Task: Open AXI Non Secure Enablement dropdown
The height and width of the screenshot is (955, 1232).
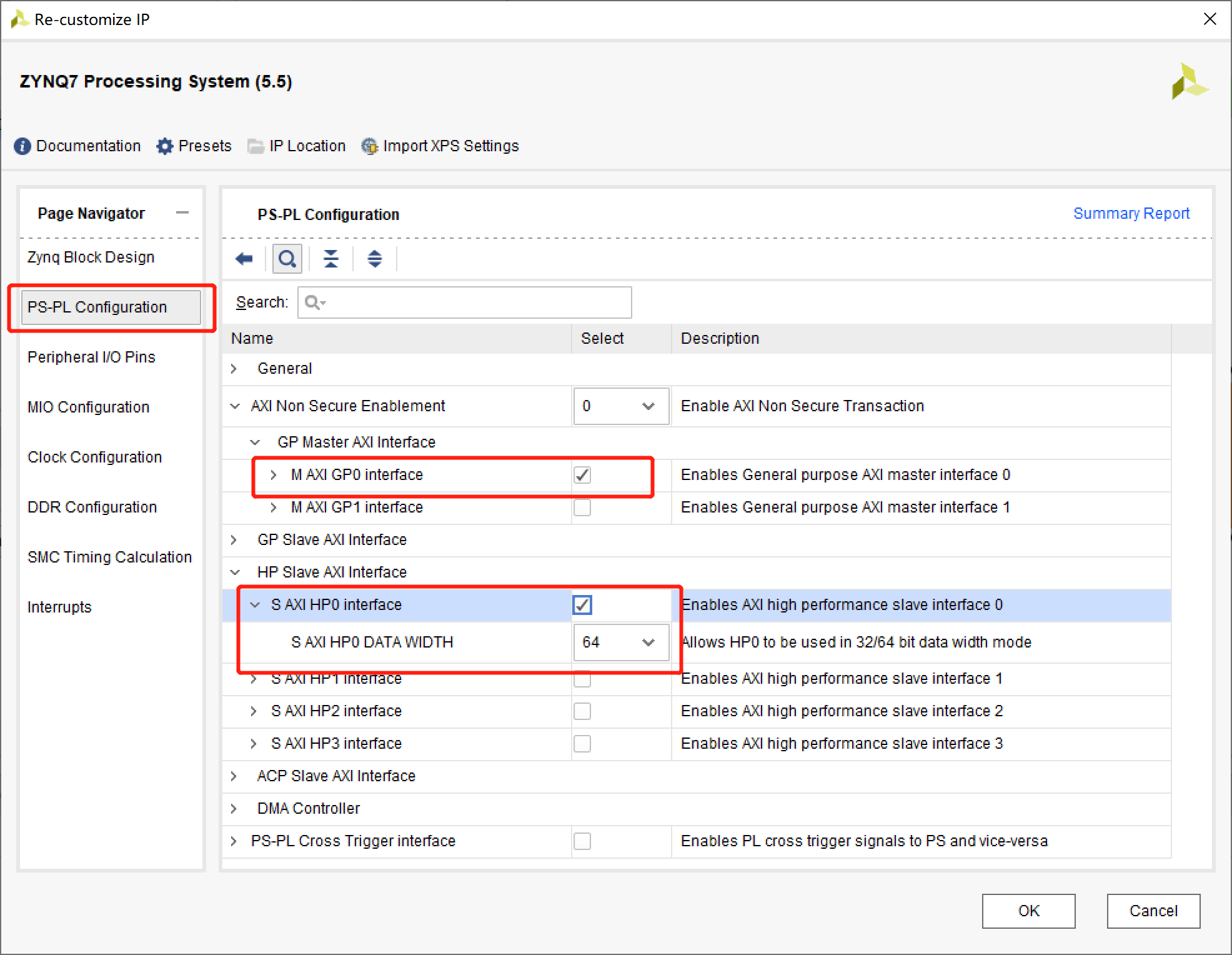Action: tap(621, 406)
